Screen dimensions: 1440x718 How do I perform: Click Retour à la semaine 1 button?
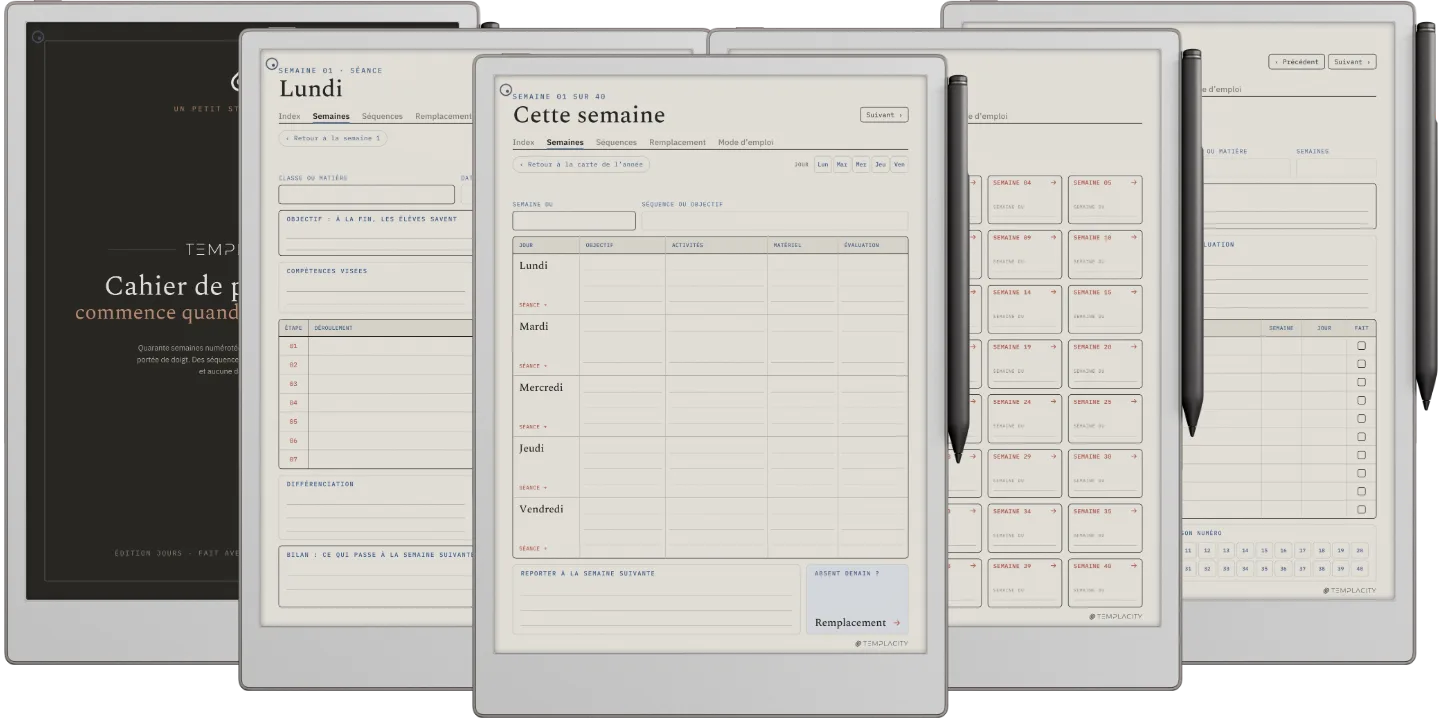[x=333, y=138]
